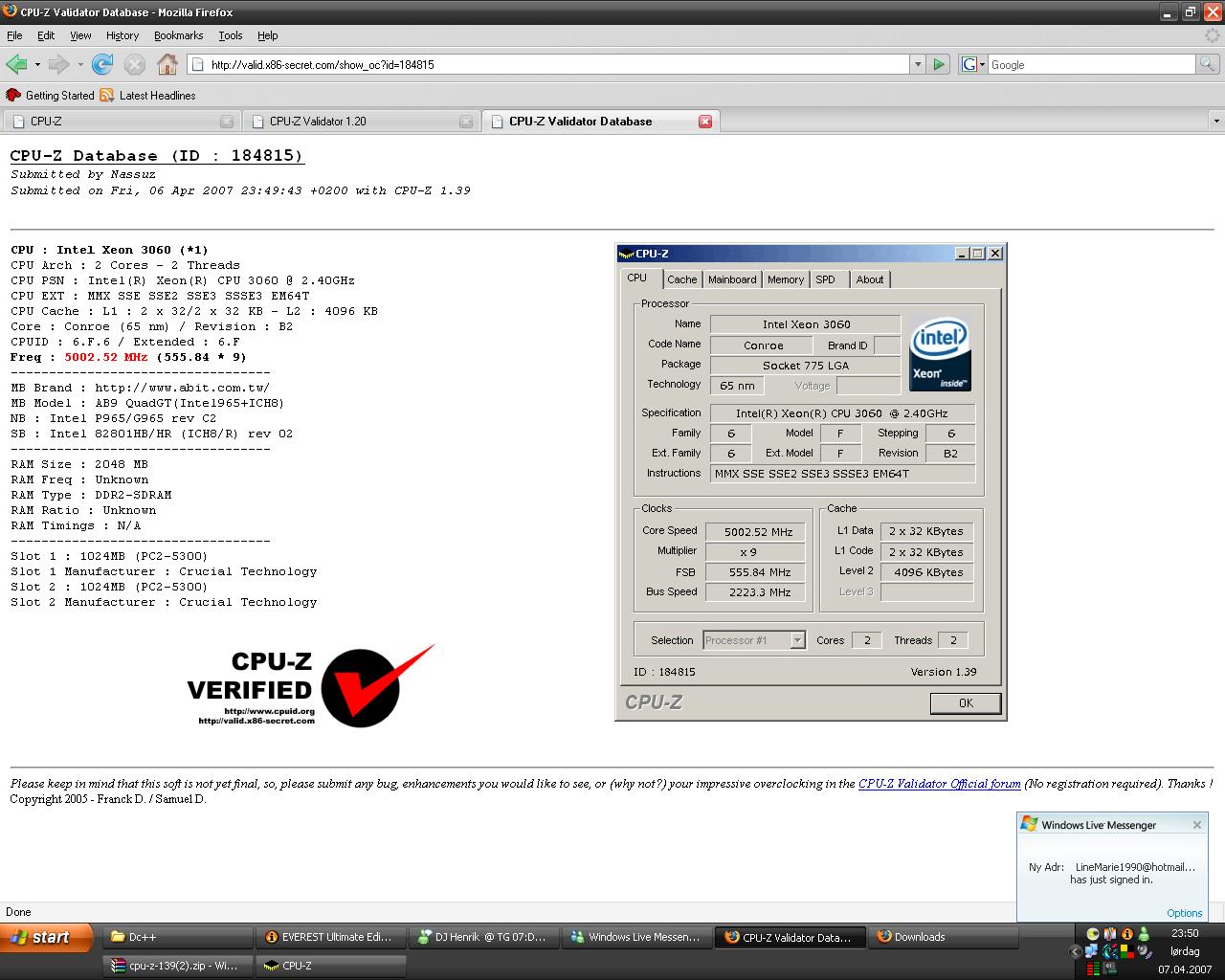Click the Forward navigation arrow
This screenshot has height=980, width=1225.
(x=59, y=64)
